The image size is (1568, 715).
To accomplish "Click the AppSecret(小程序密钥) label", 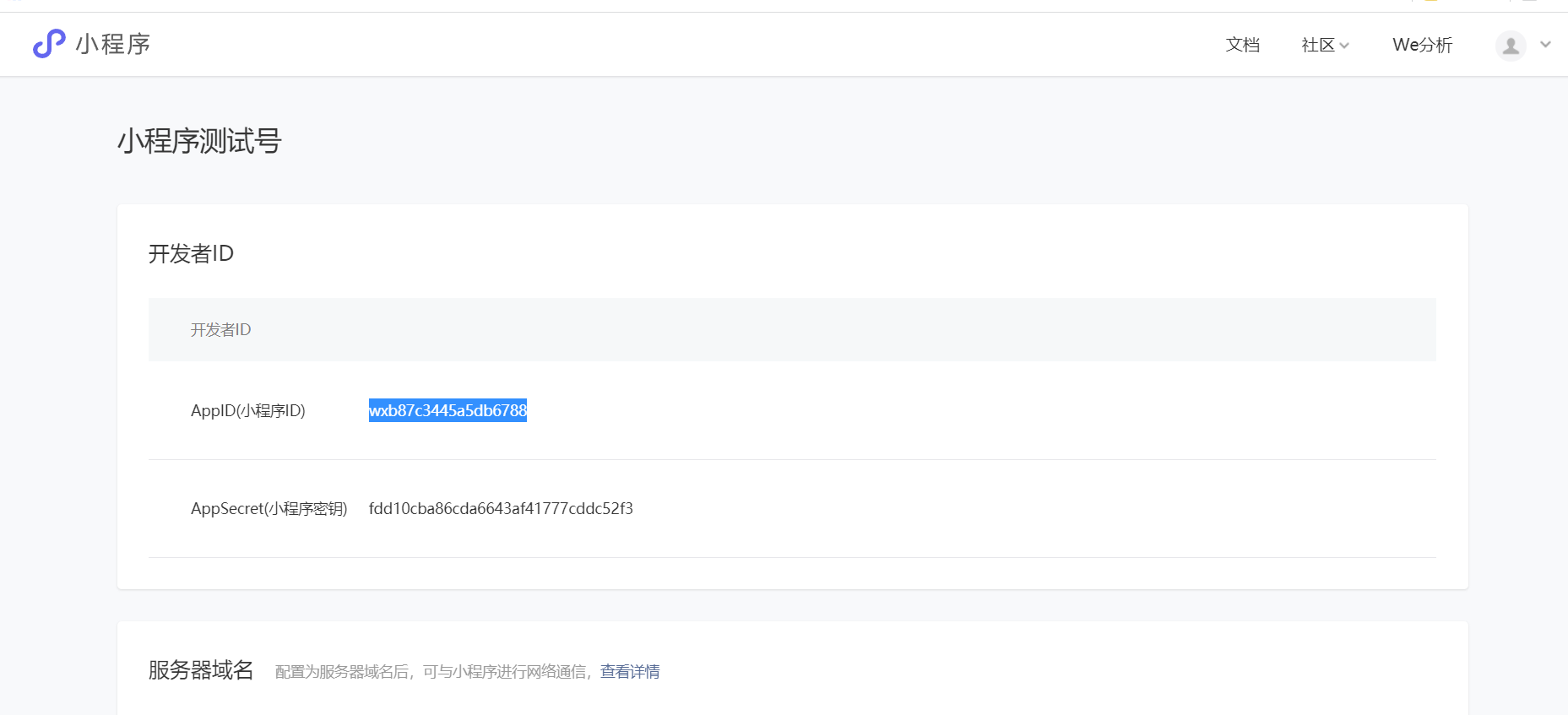I will pyautogui.click(x=269, y=508).
